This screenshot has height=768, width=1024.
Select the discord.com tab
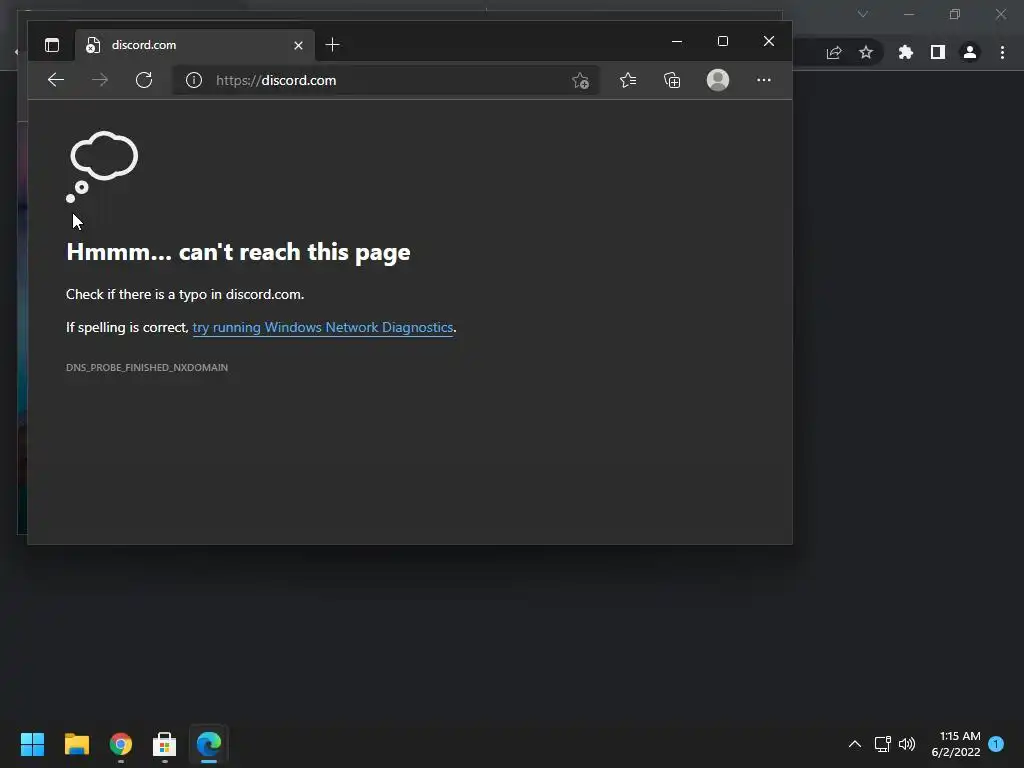click(x=195, y=45)
